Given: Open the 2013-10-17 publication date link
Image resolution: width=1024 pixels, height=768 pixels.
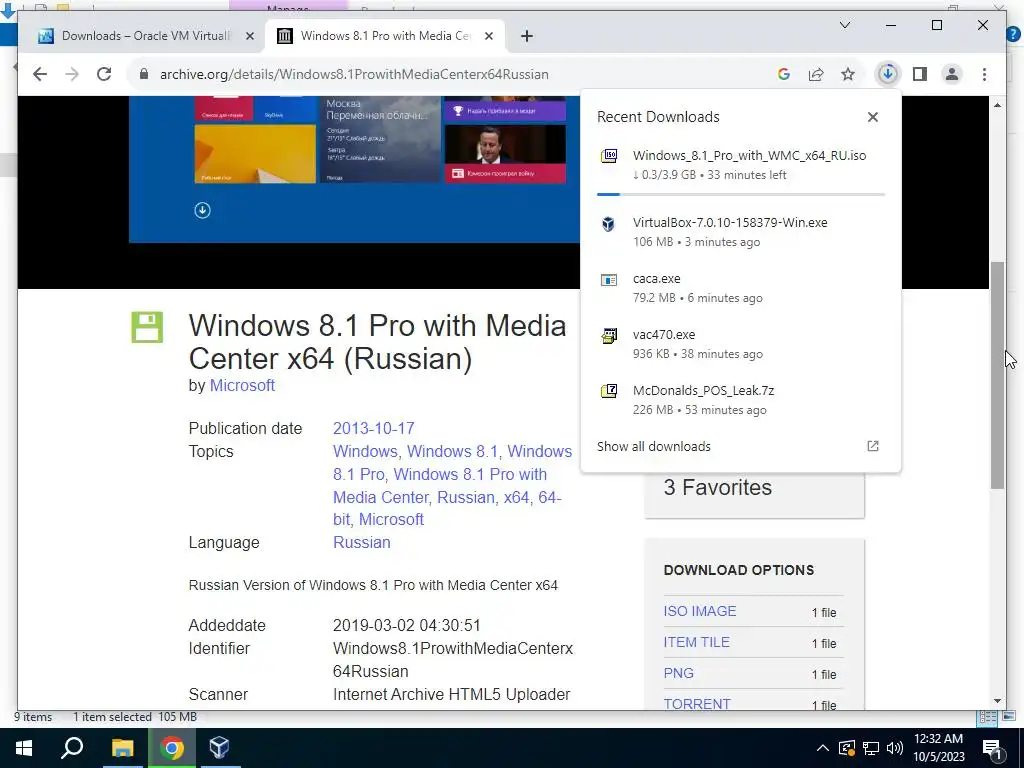Looking at the screenshot, I should click(374, 428).
